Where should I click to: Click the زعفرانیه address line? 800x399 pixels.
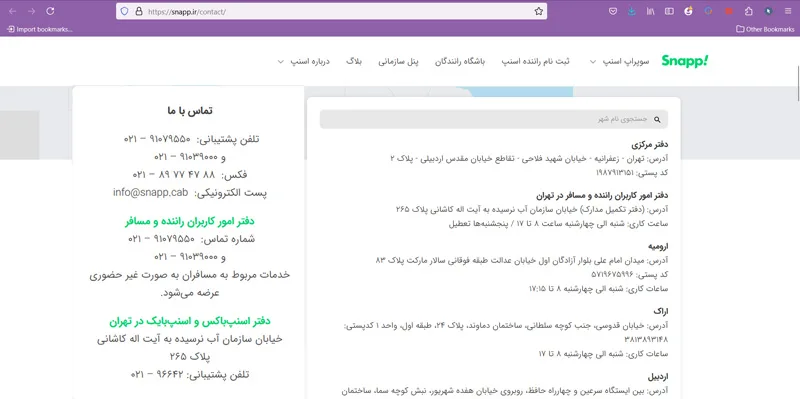[529, 159]
